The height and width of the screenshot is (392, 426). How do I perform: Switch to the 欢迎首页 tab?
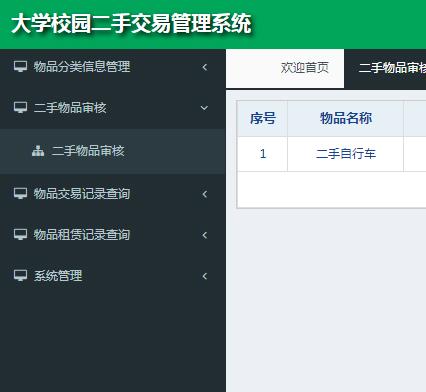point(285,68)
